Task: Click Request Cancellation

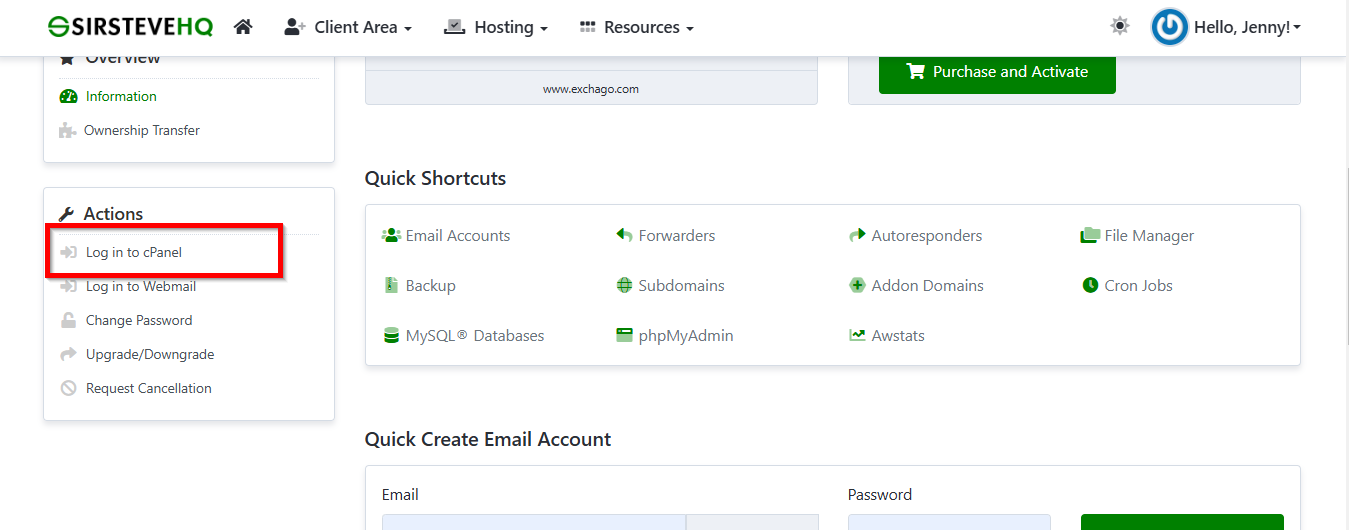Action: tap(149, 388)
